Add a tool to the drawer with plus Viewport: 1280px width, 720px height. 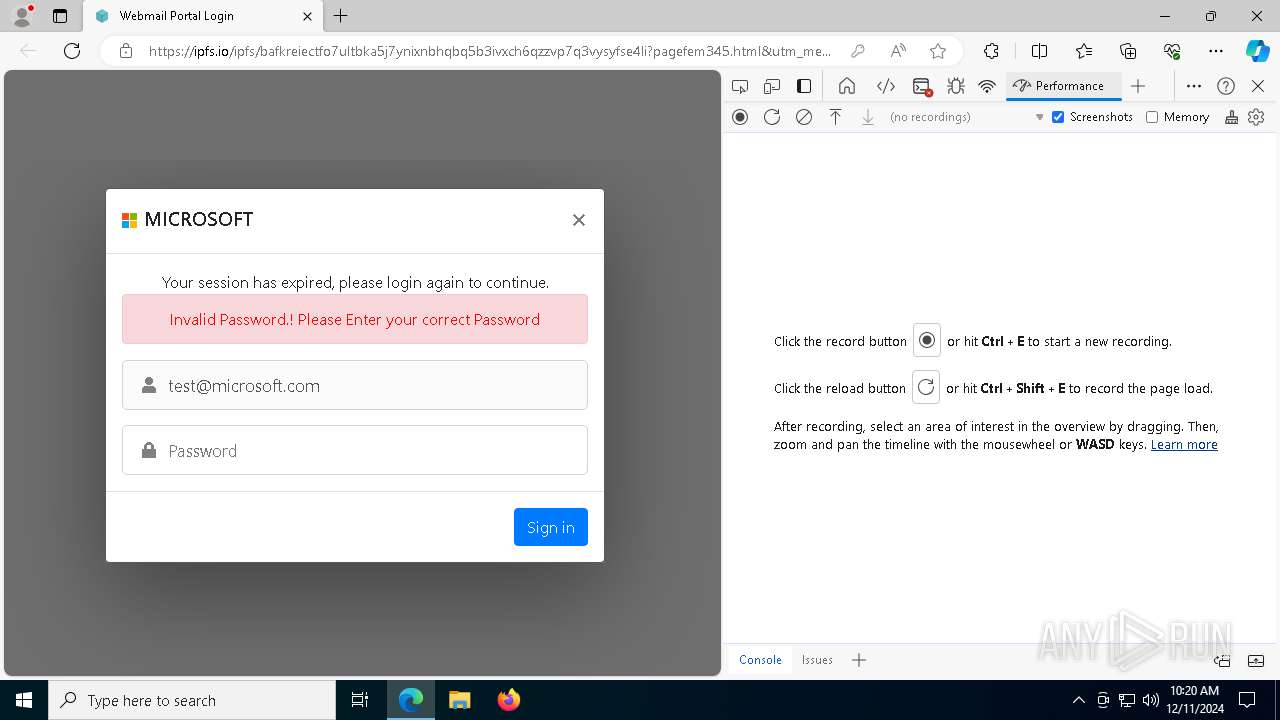pyautogui.click(x=859, y=660)
